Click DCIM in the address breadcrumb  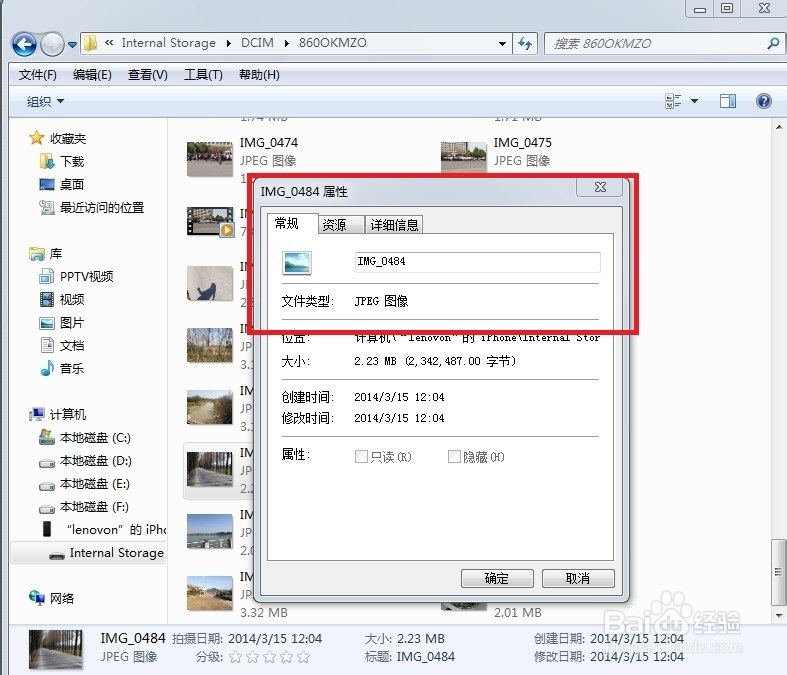point(257,43)
